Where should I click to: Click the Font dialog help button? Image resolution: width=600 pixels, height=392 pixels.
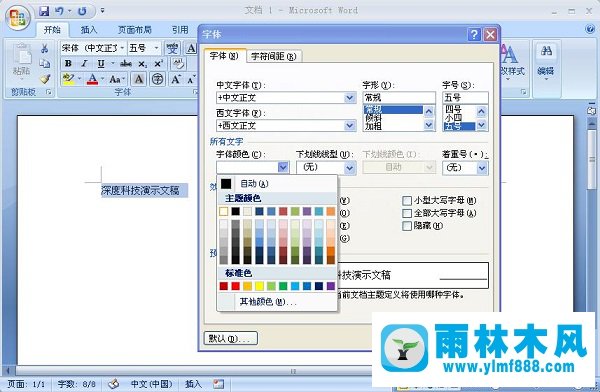pos(474,34)
